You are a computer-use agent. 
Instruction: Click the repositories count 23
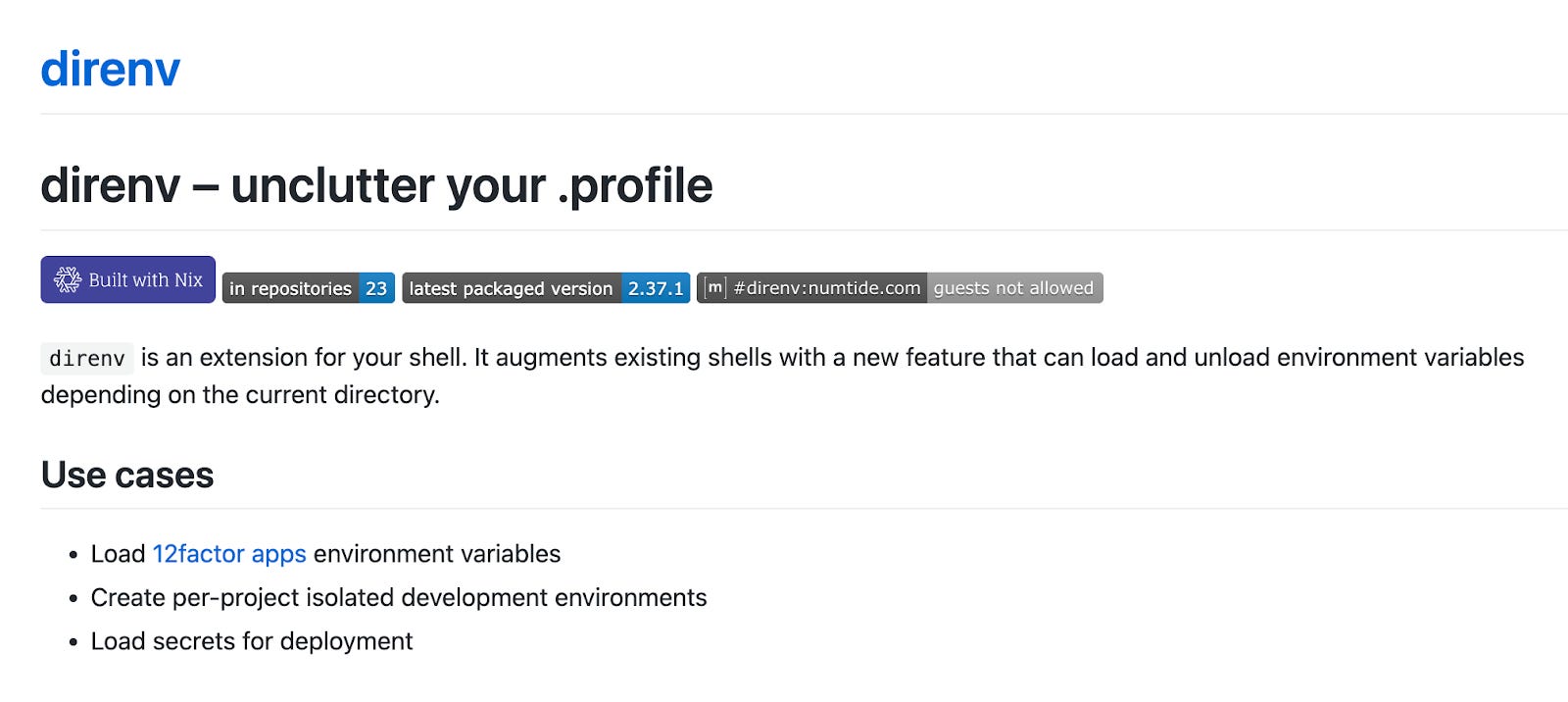[376, 288]
